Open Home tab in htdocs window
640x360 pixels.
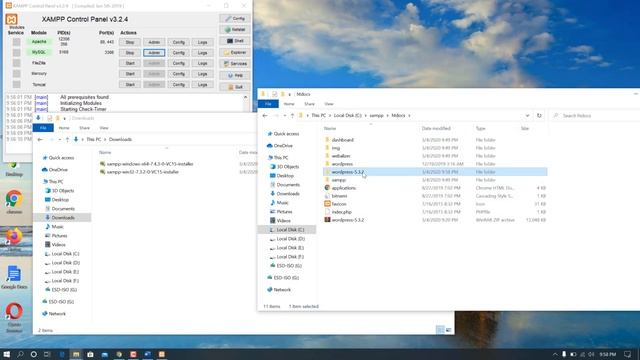click(289, 104)
